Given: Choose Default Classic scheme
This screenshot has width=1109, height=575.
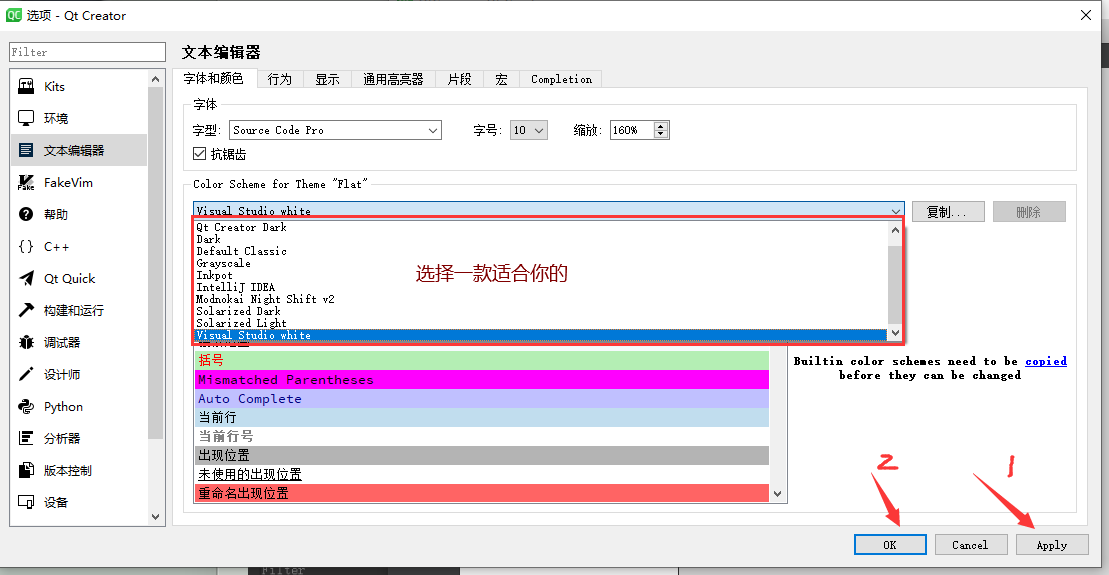Looking at the screenshot, I should pyautogui.click(x=541, y=251).
